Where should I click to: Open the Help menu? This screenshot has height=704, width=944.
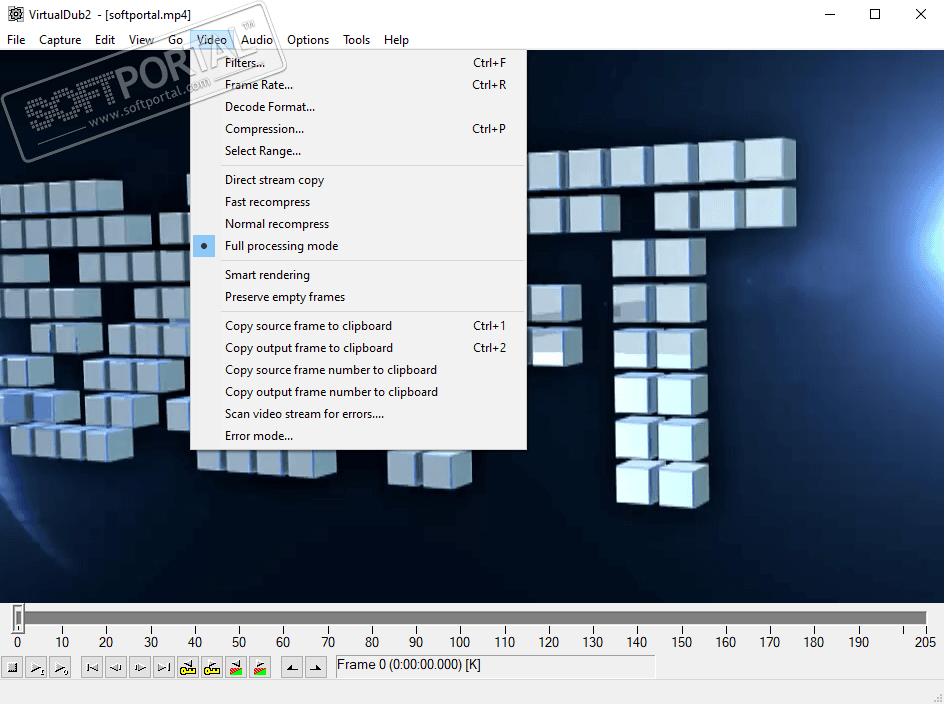(396, 40)
